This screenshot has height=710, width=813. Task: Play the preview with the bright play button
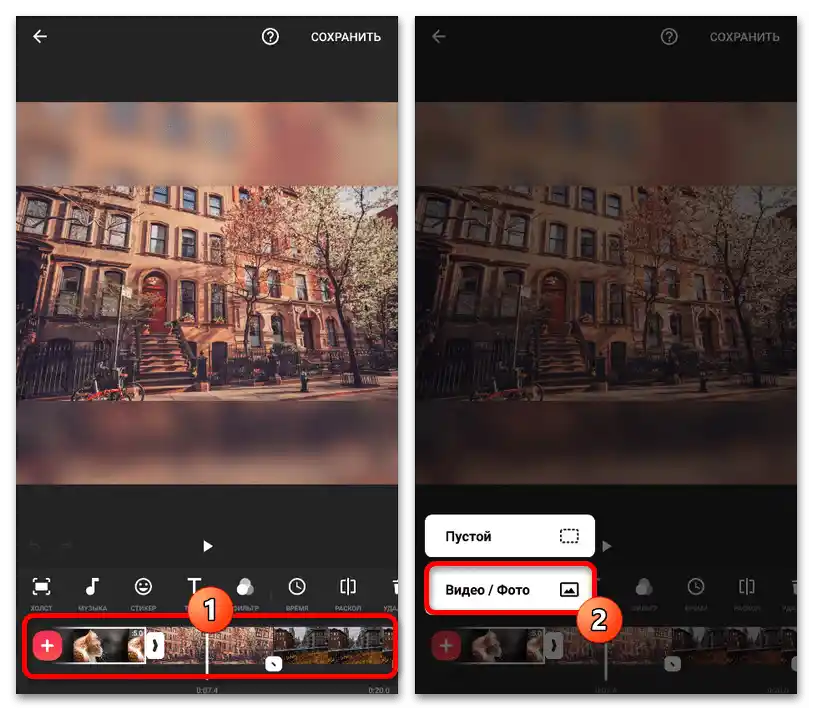(x=207, y=546)
